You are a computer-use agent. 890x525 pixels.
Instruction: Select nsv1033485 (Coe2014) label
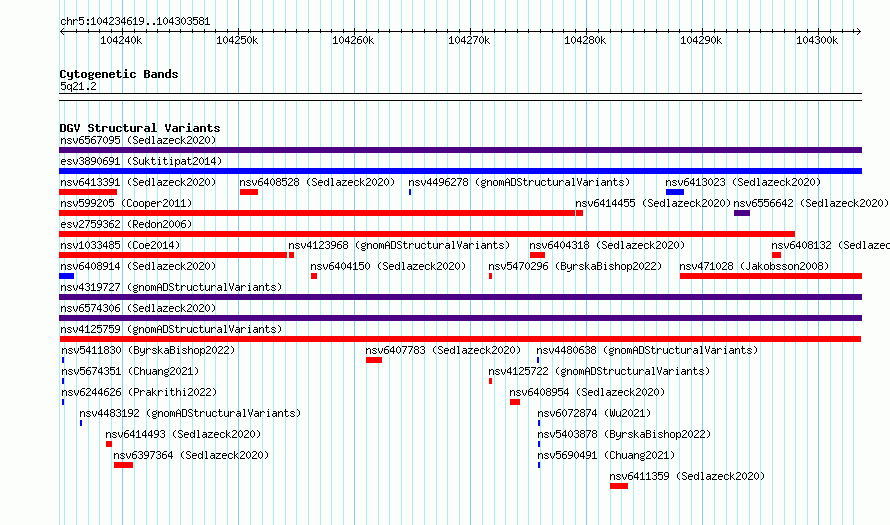120,245
